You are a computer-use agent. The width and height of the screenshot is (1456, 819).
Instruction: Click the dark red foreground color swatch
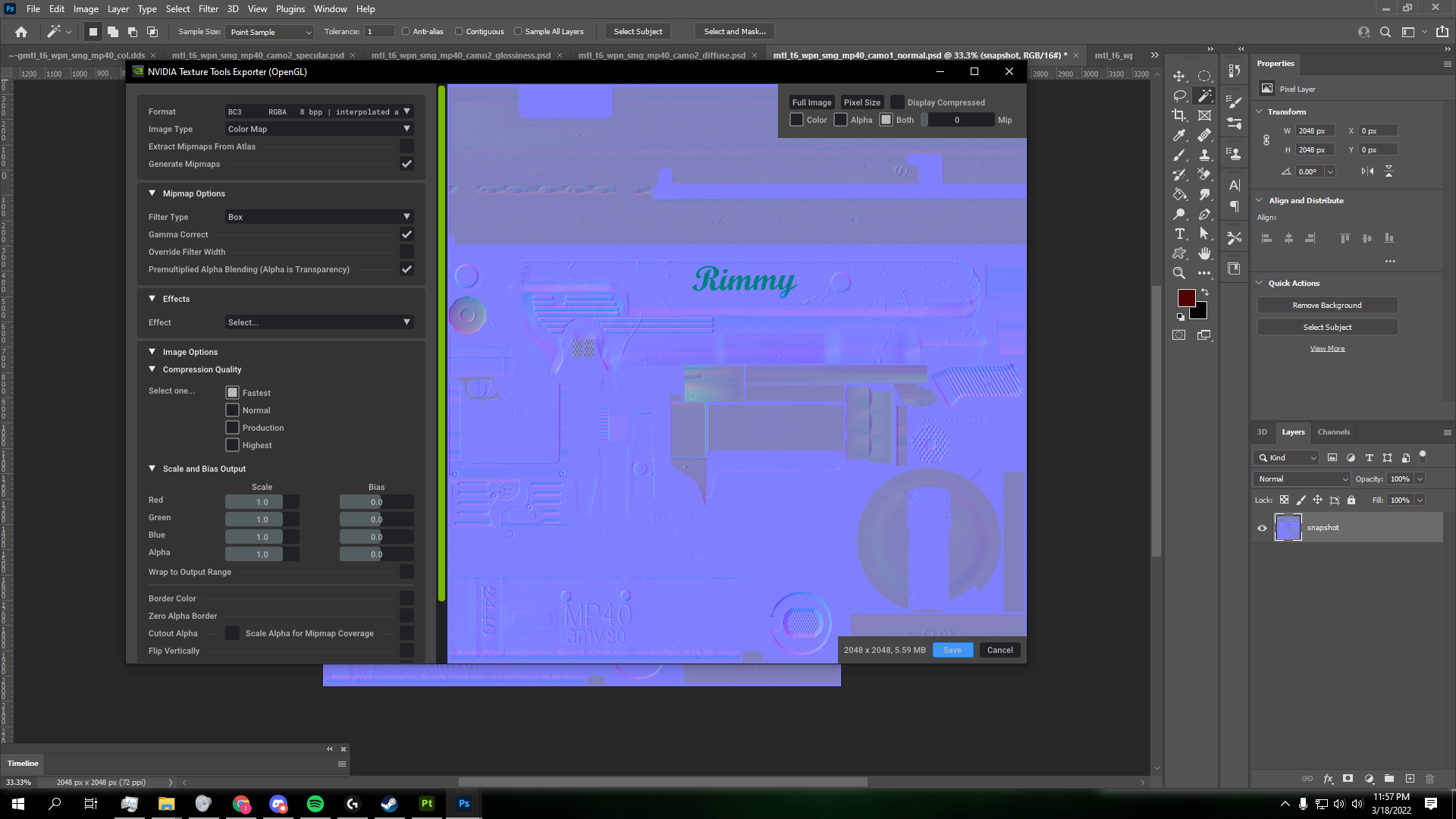tap(1186, 297)
